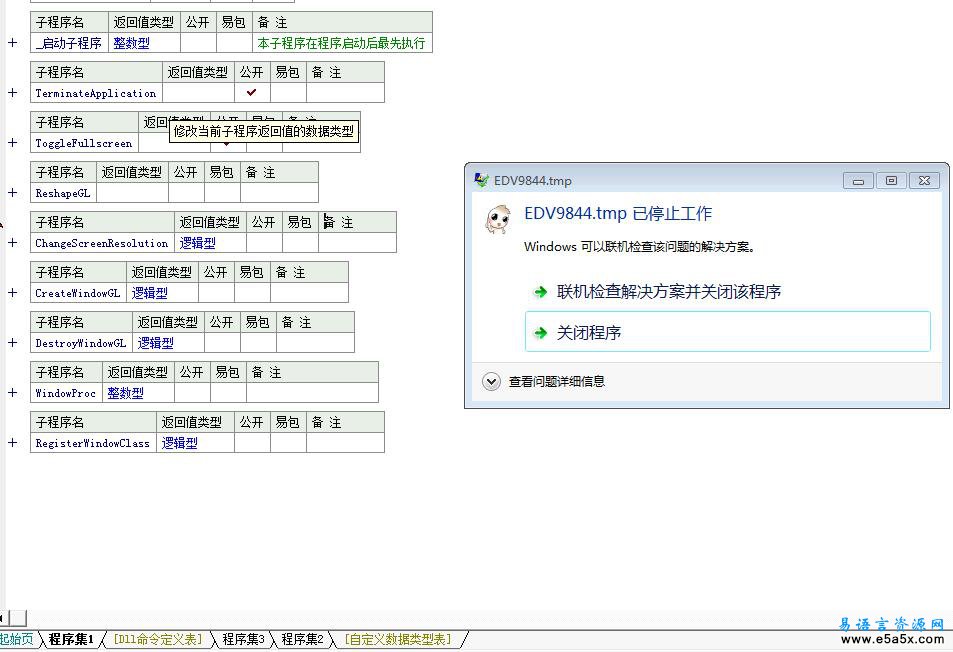Click the 逻辑型 return type of ChangeScreenResolution
953x652 pixels.
(x=197, y=243)
